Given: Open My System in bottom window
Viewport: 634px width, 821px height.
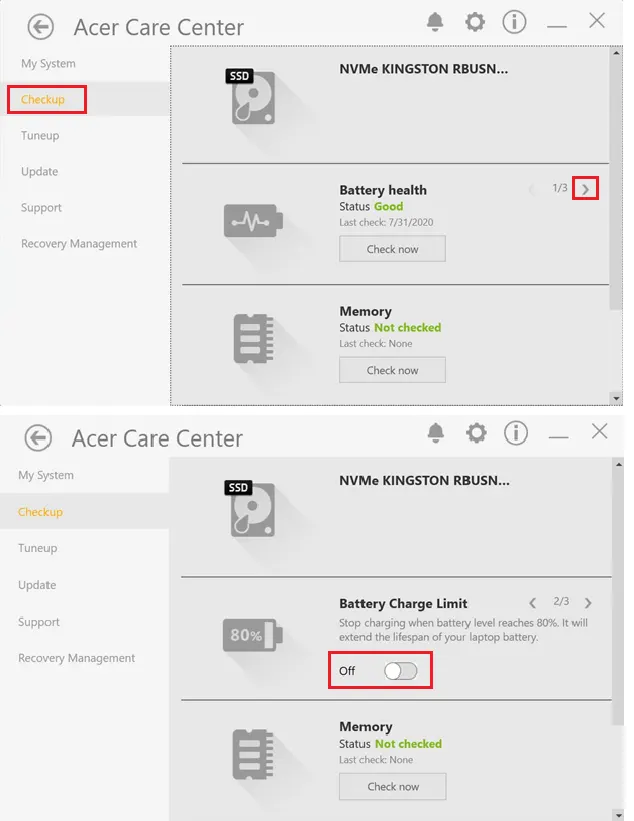Looking at the screenshot, I should (x=46, y=475).
